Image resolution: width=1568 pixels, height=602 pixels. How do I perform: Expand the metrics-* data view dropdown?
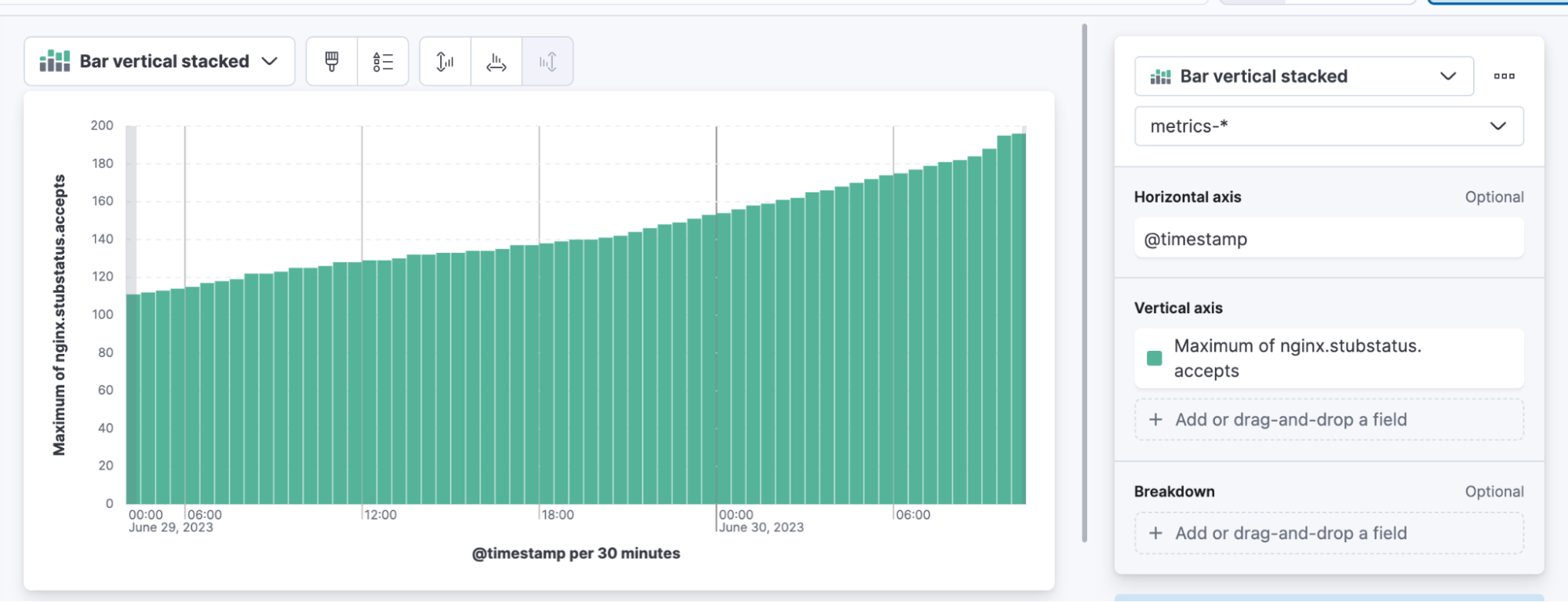(x=1328, y=126)
